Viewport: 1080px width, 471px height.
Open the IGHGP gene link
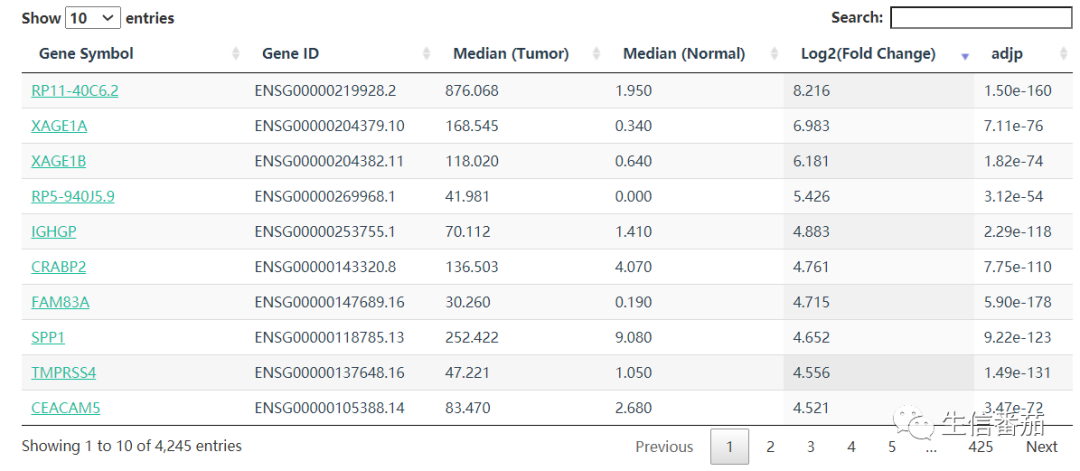[54, 232]
